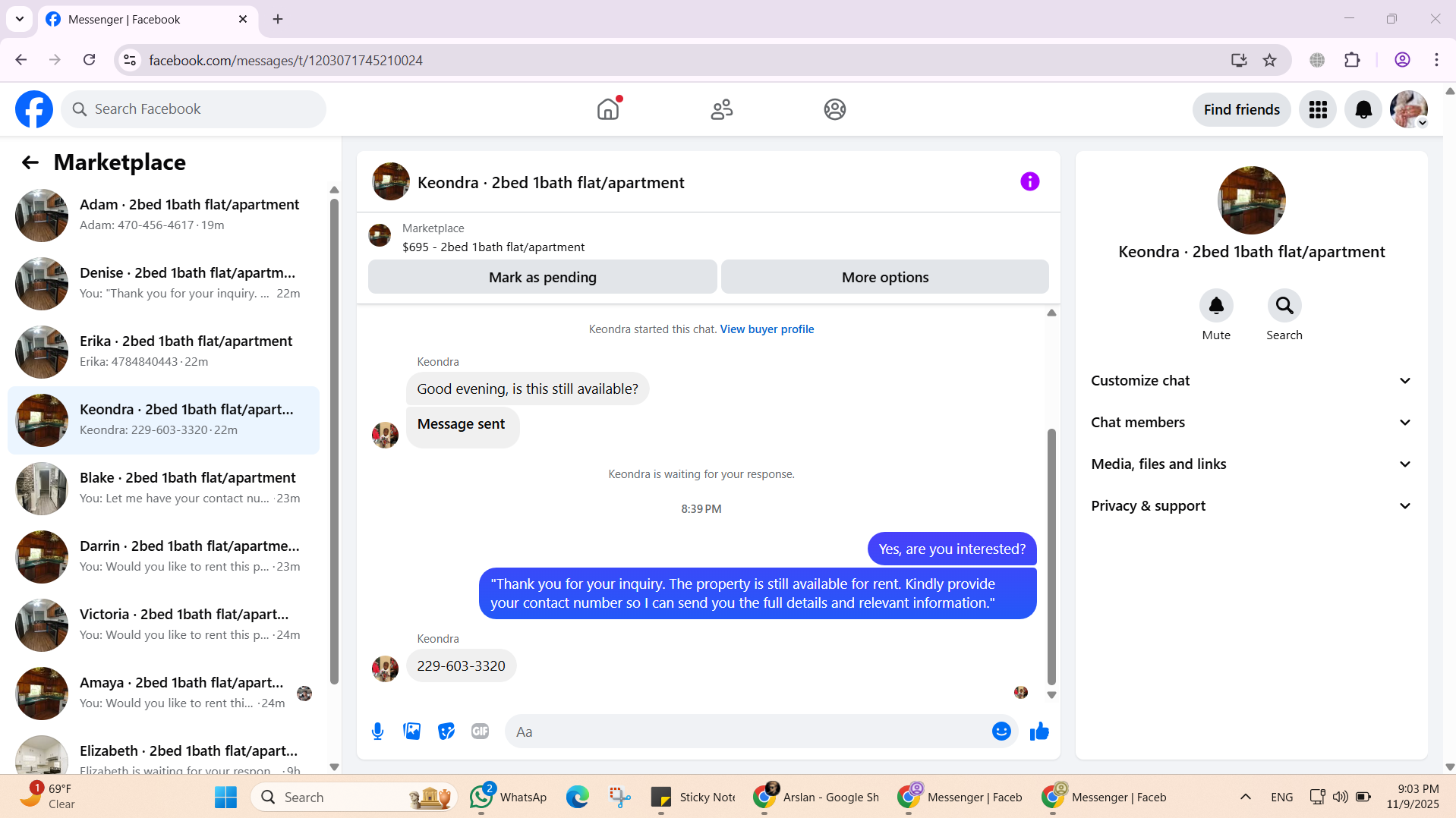The width and height of the screenshot is (1456, 818).
Task: Send a voice clip microphone icon
Action: point(378,731)
